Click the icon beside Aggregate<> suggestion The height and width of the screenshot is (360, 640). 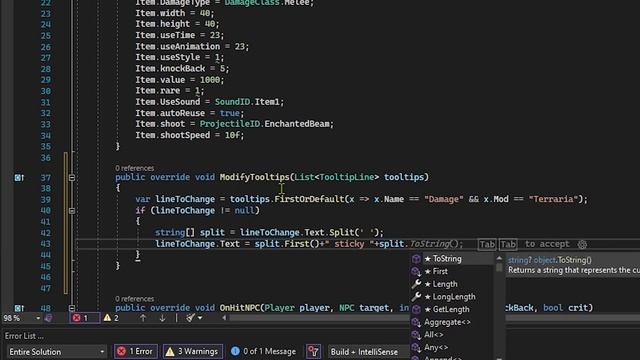pos(416,322)
